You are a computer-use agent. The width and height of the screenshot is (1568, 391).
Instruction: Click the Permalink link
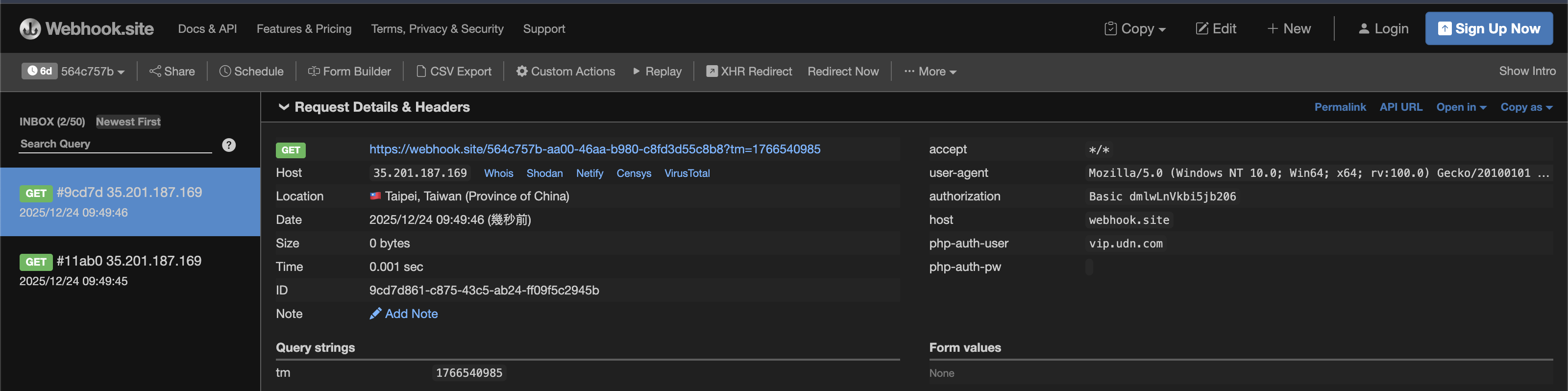(1340, 107)
